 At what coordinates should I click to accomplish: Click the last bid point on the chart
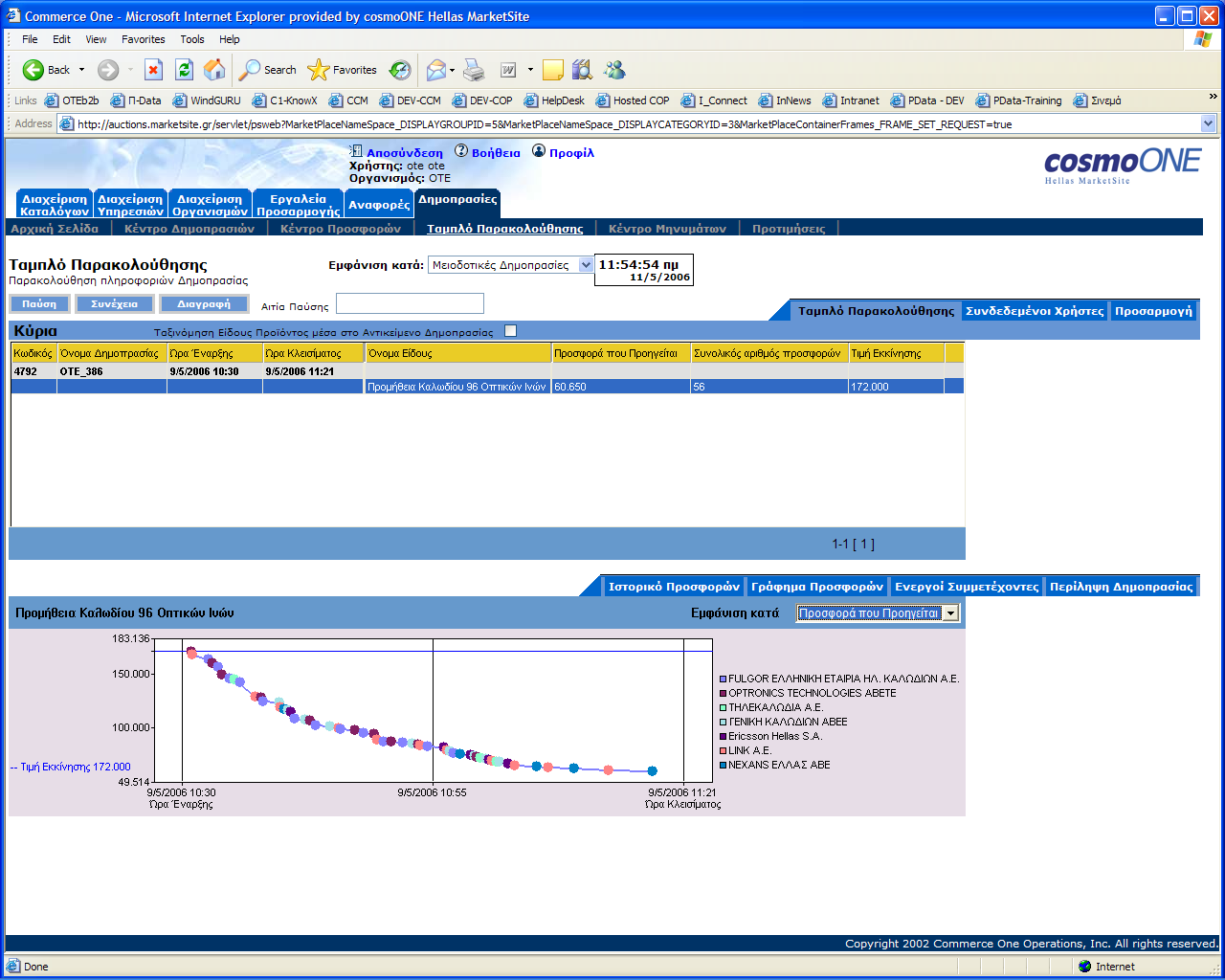(x=653, y=770)
